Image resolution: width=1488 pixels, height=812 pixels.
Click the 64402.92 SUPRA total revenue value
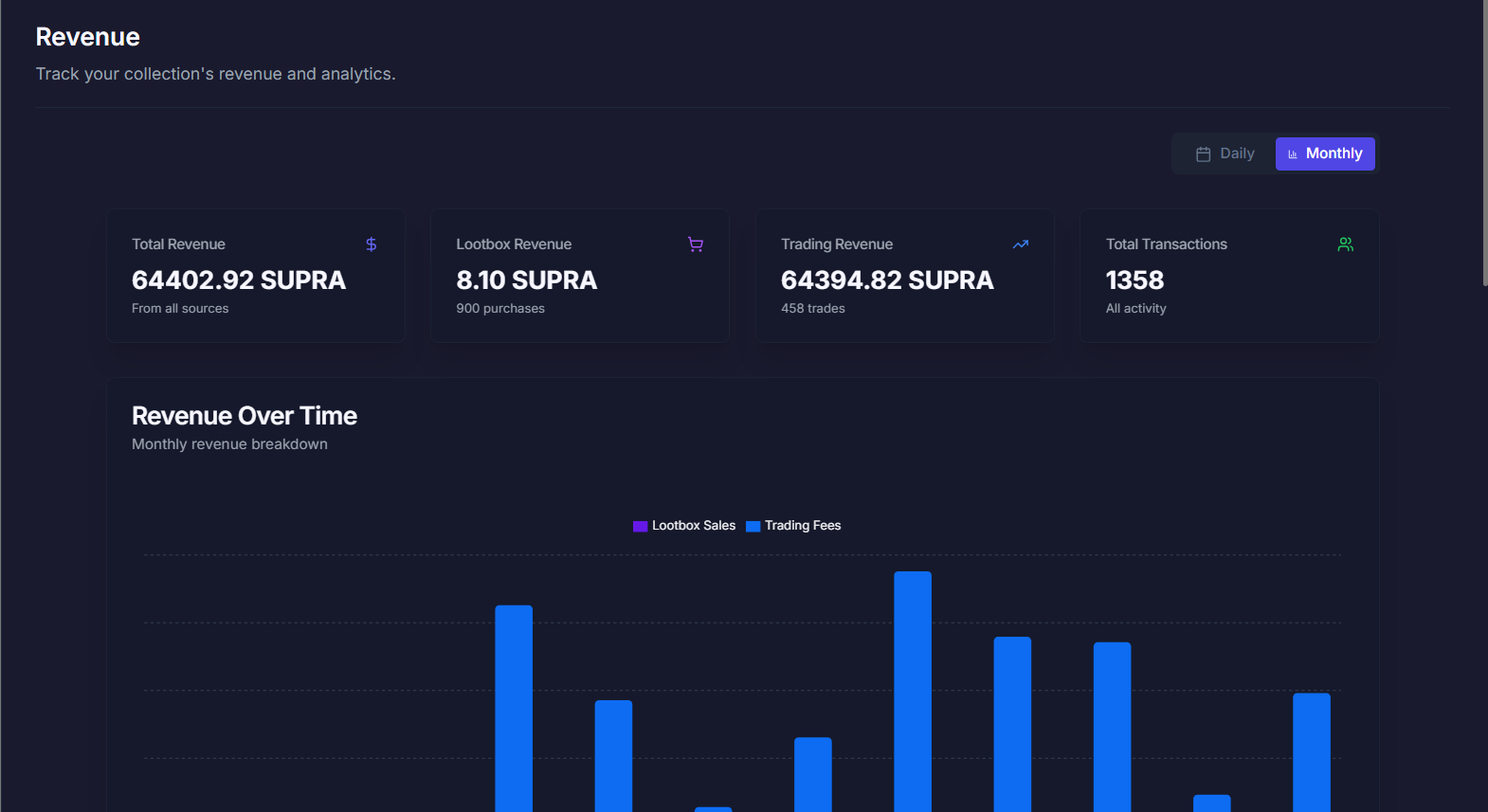tap(239, 280)
